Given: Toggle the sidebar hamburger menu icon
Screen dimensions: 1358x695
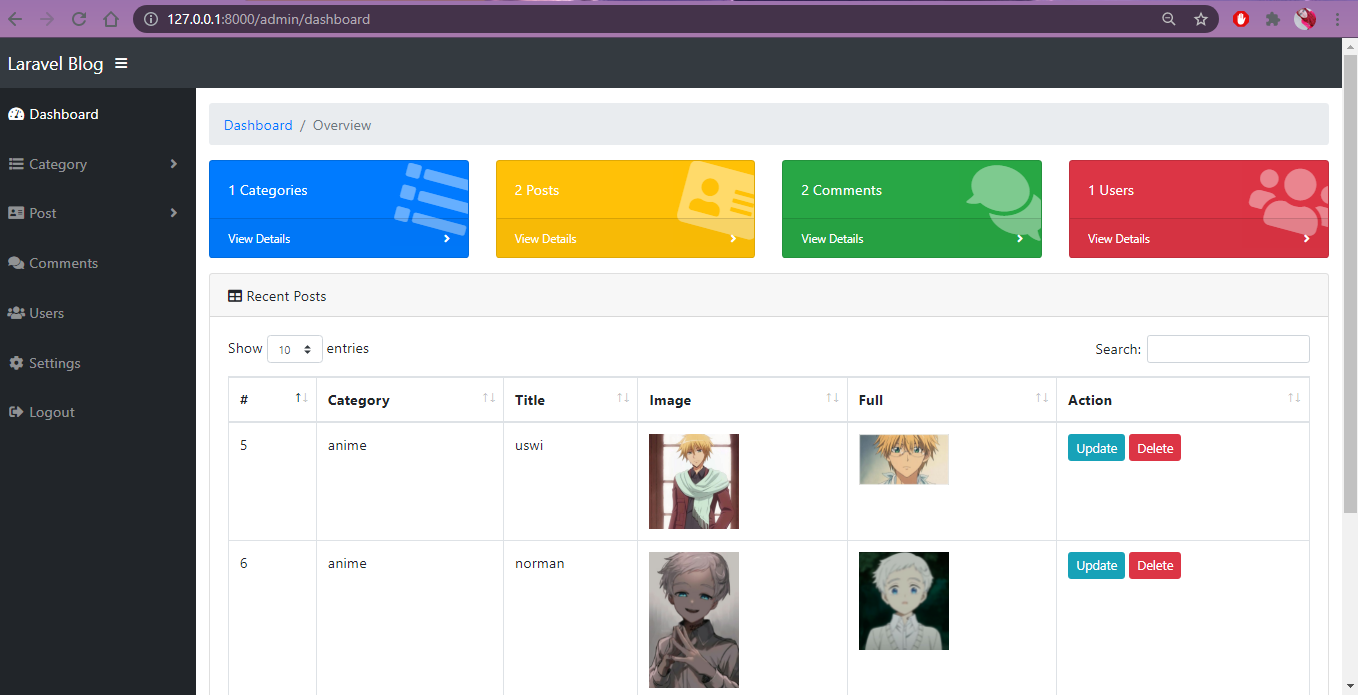Looking at the screenshot, I should point(121,63).
